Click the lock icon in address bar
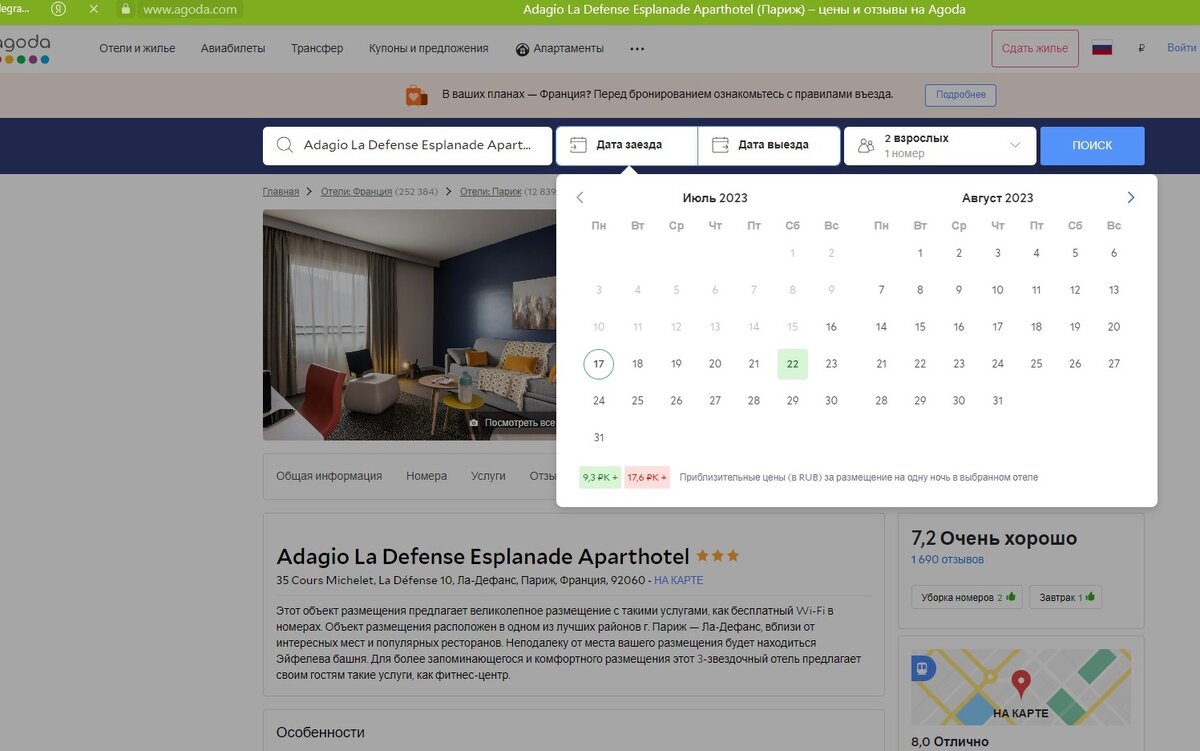Screen dimensions: 1200x751 click(x=125, y=9)
